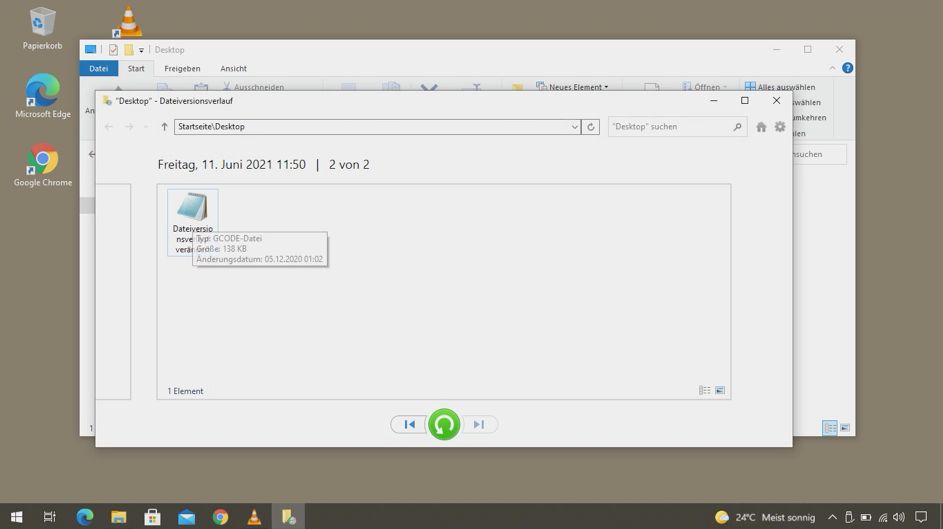Switch File History to large icons view
The height and width of the screenshot is (529, 943).
pos(720,391)
